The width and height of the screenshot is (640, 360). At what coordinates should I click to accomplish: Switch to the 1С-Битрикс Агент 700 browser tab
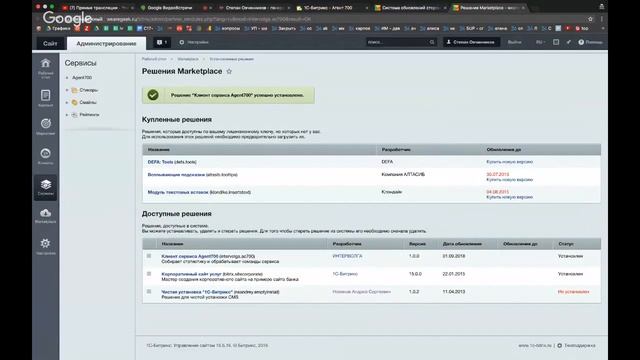point(329,8)
